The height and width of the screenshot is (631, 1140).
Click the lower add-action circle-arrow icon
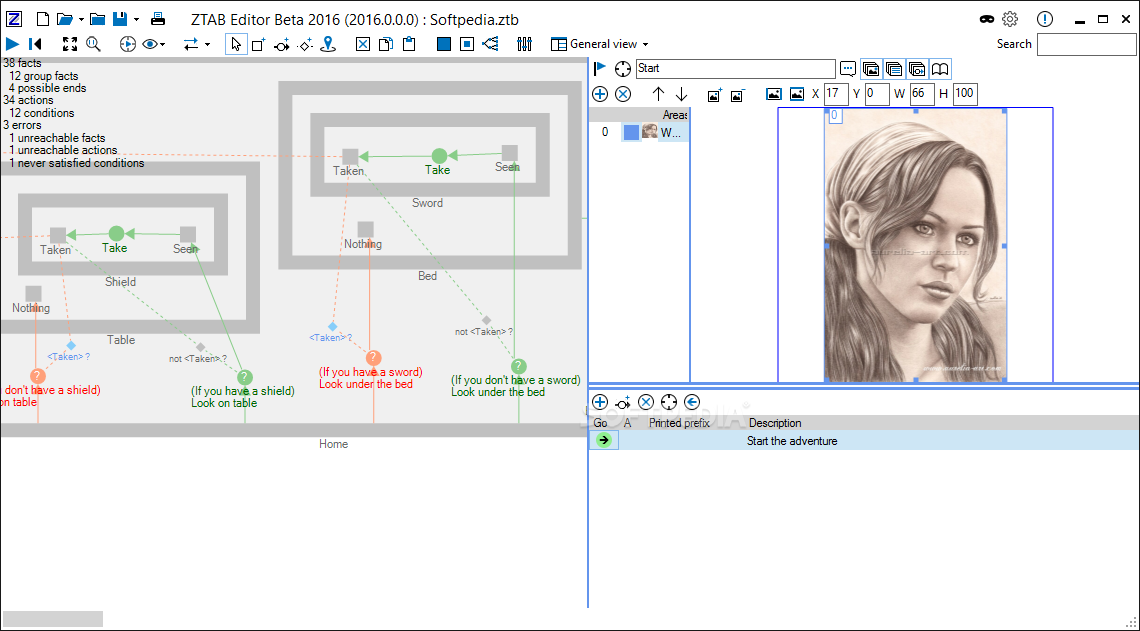point(623,403)
